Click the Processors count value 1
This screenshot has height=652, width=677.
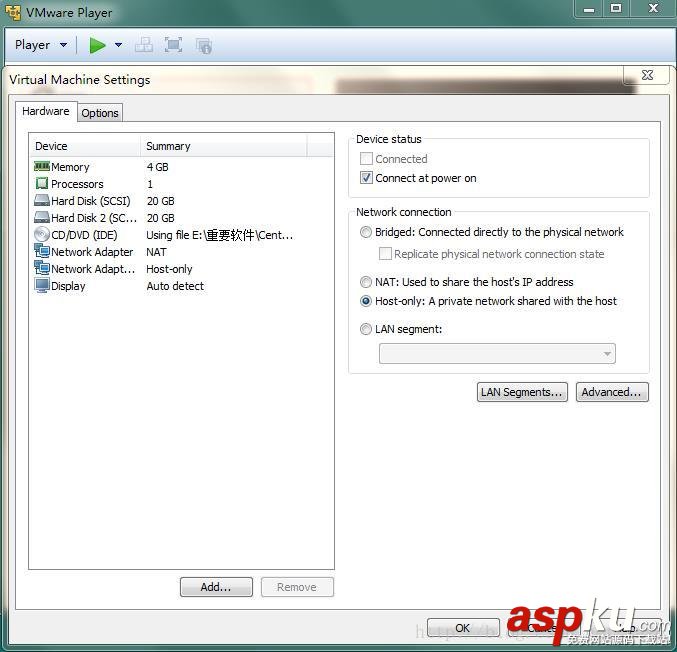pyautogui.click(x=150, y=184)
